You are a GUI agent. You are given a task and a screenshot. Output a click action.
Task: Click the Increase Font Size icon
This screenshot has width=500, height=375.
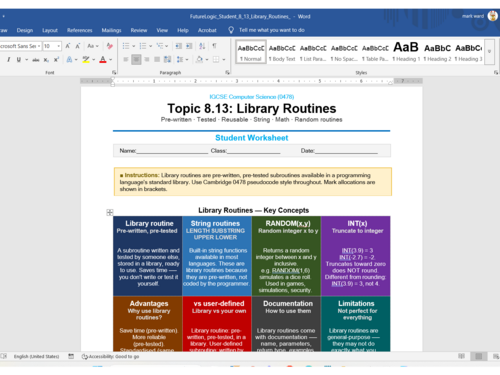tap(68, 46)
